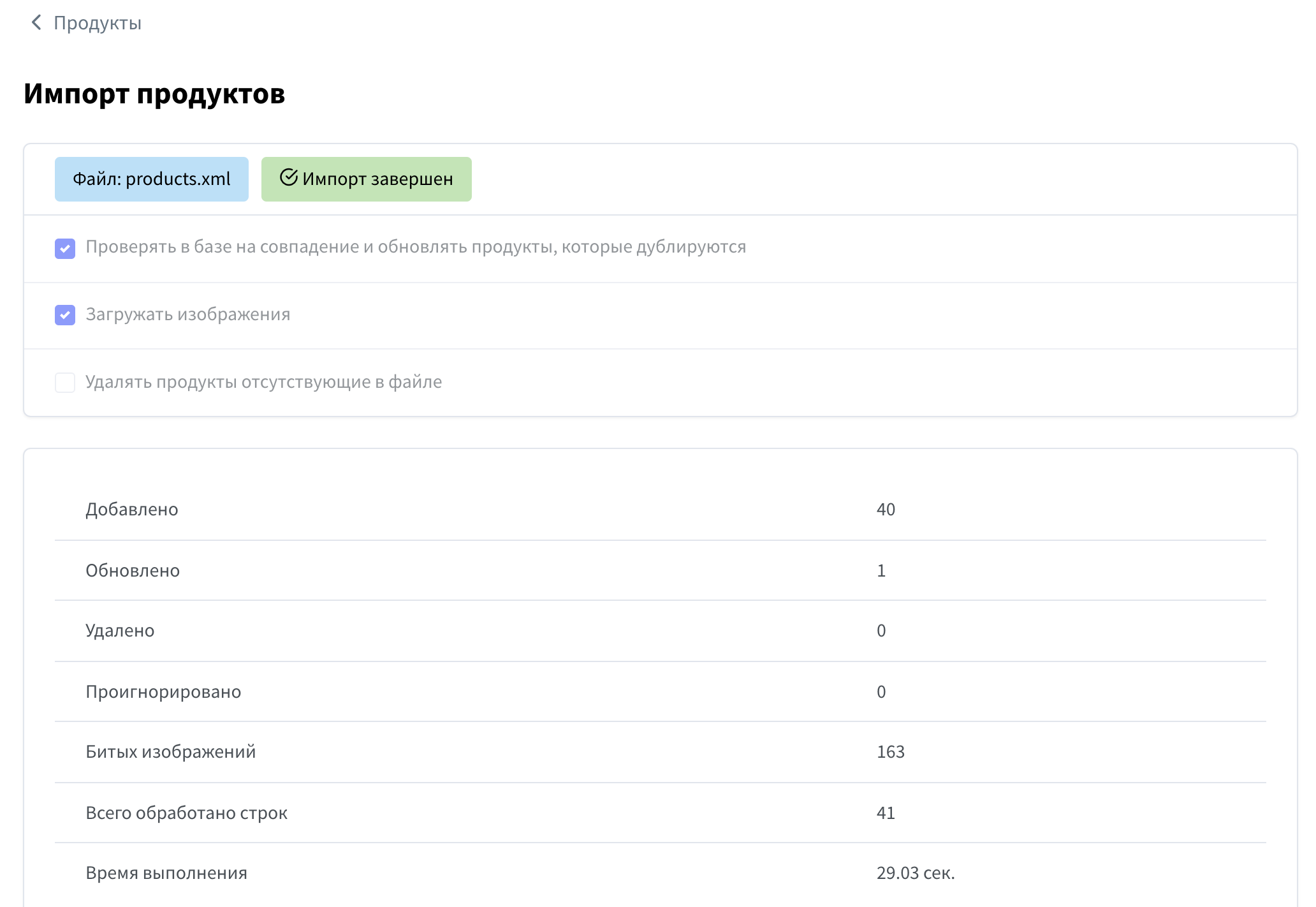Click Удалять продукты отсутствующие в файле label
The height and width of the screenshot is (907, 1316).
tap(264, 382)
